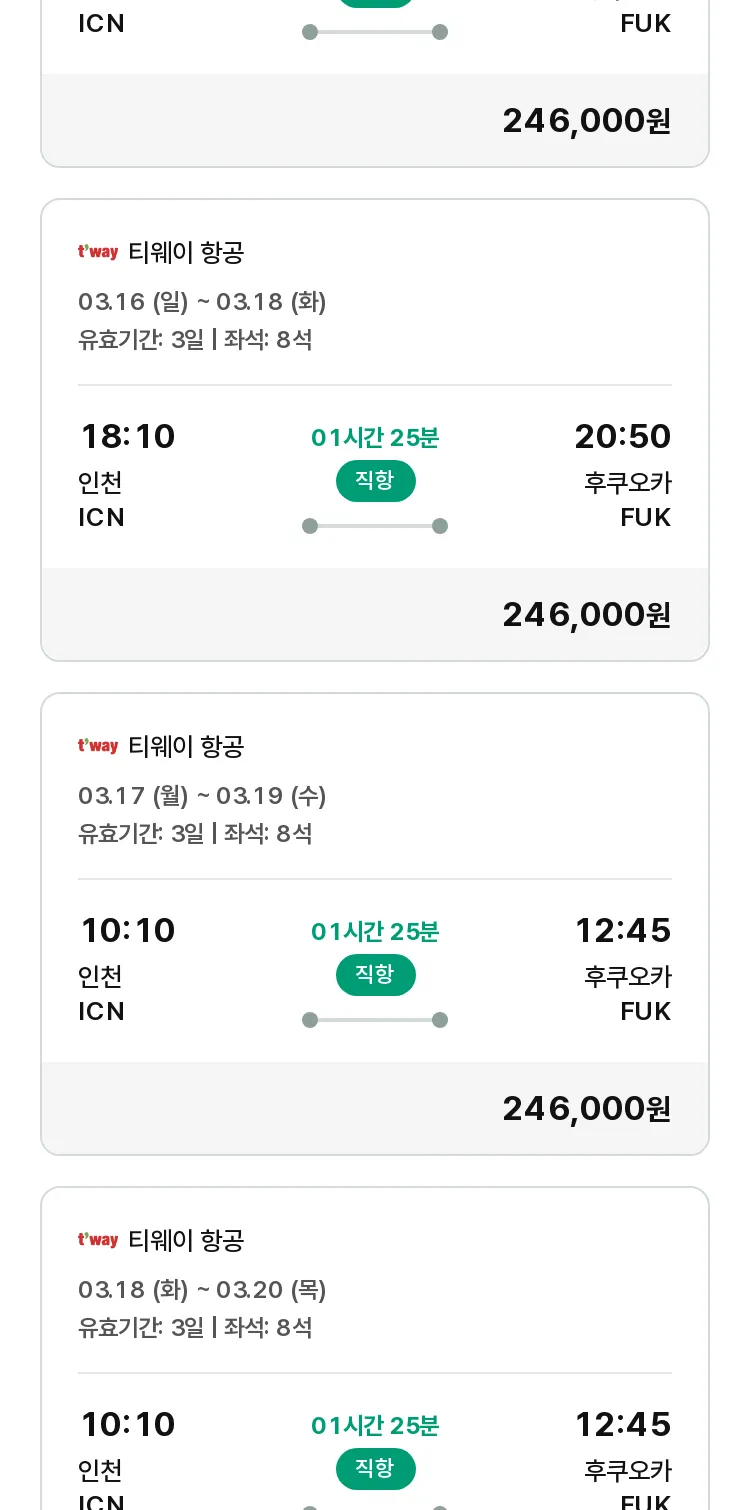Tap t'way logo on 03.17 flight card
This screenshot has height=1510, width=750.
pyautogui.click(x=98, y=746)
